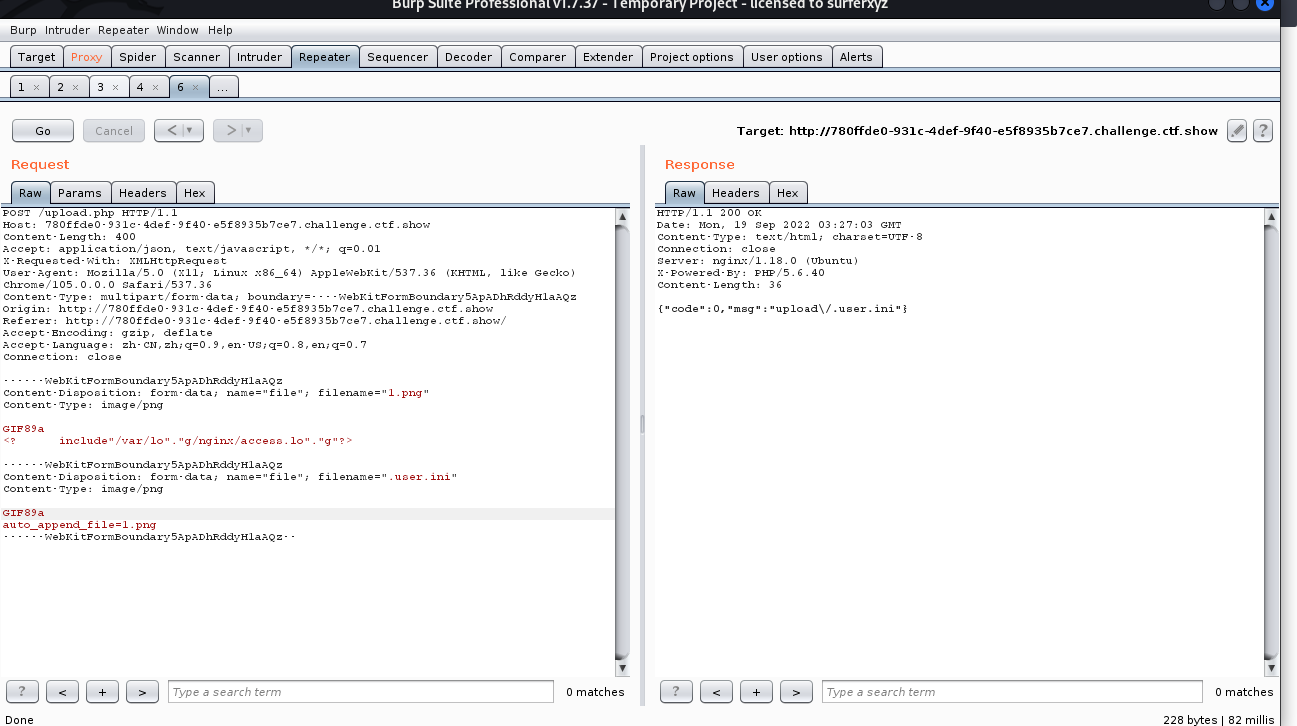This screenshot has height=726, width=1297.
Task: Focus the response search term field
Action: pos(1013,692)
